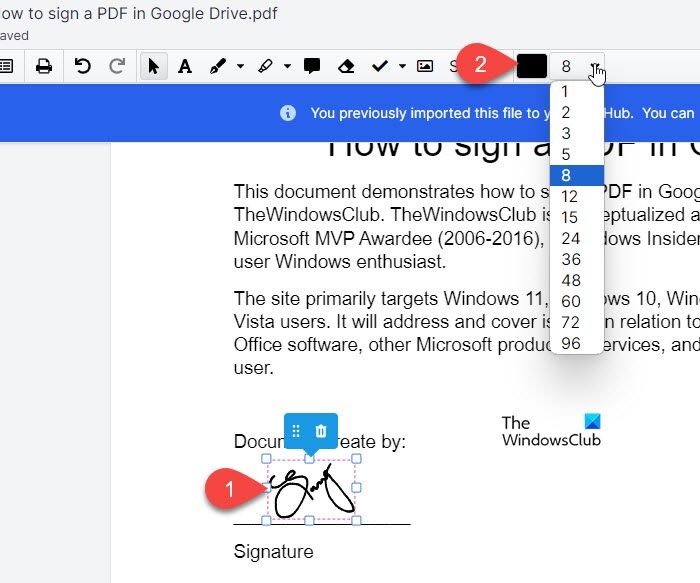Viewport: 700px width, 583px height.
Task: Select the pen drawing tool
Action: click(217, 66)
